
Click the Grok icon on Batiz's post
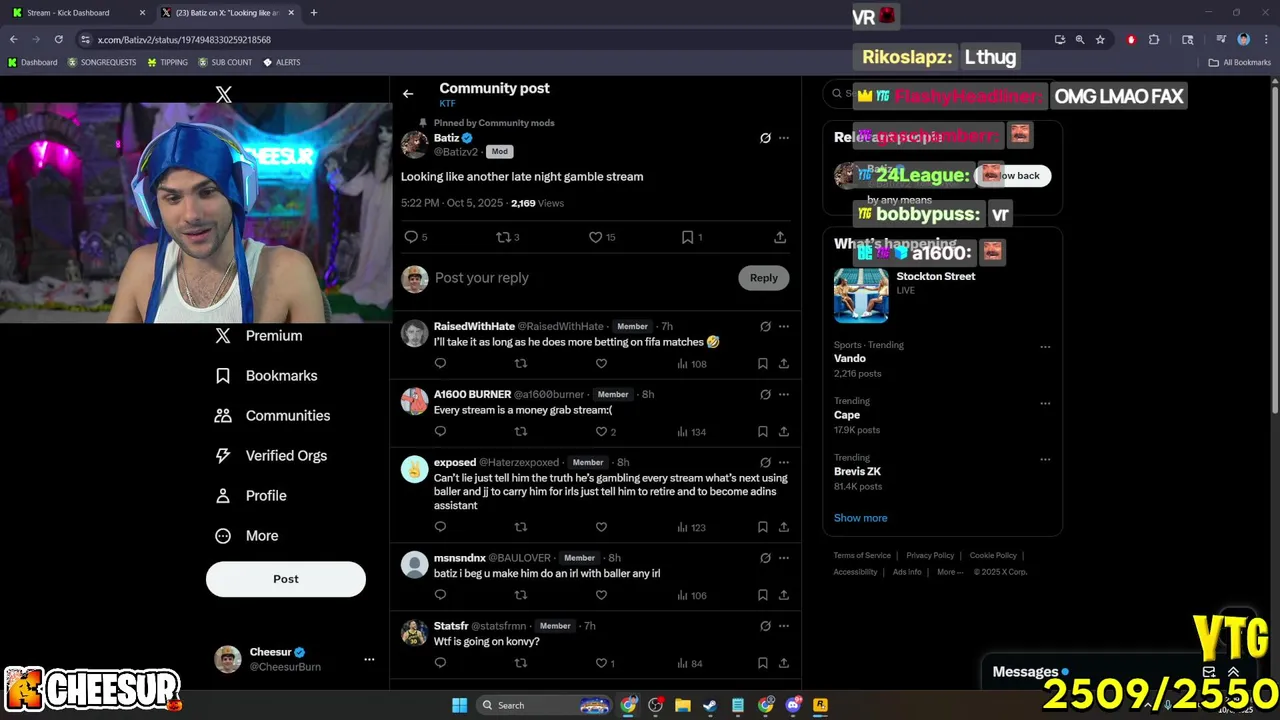coord(765,138)
